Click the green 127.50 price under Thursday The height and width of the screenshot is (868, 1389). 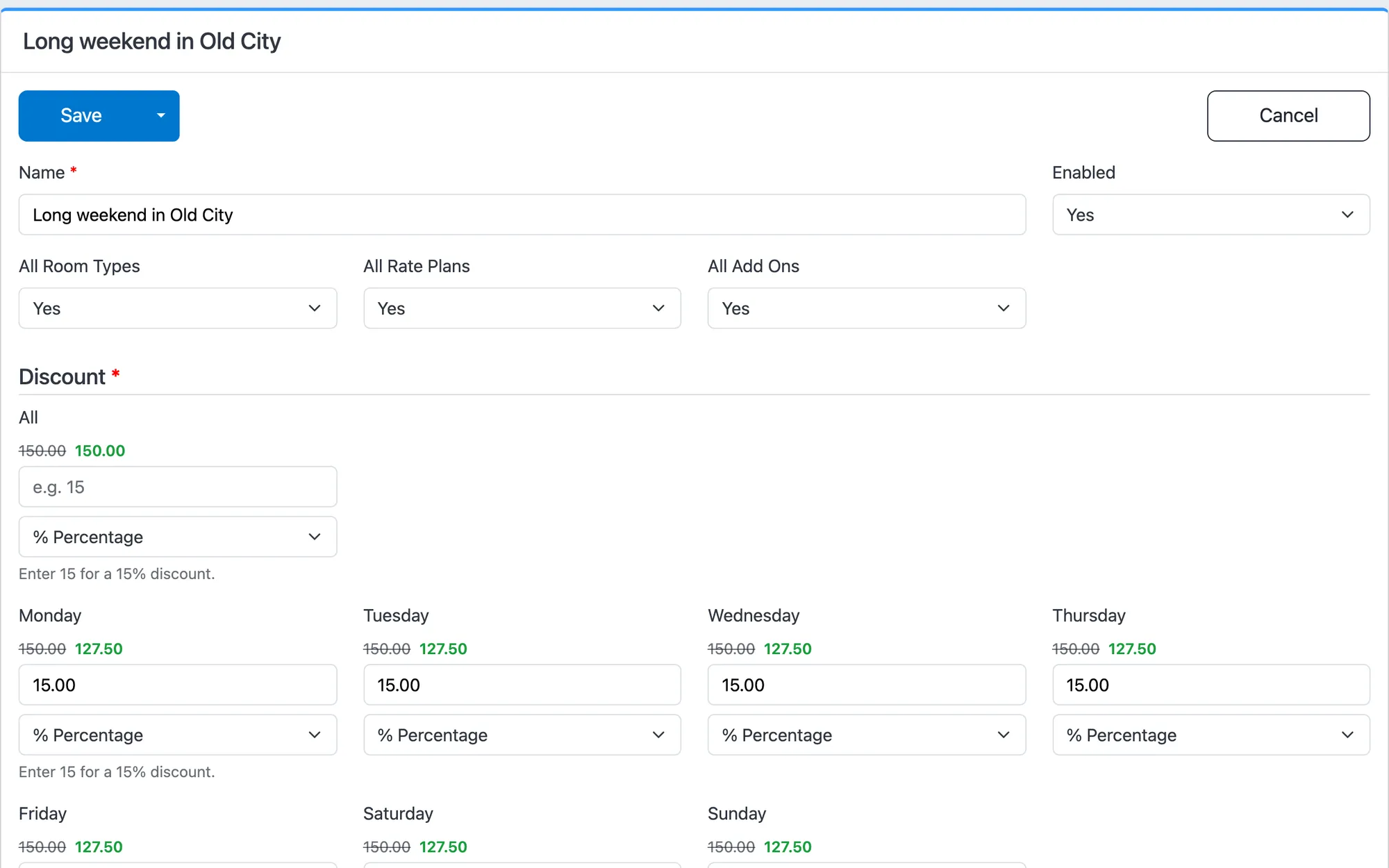tap(1132, 649)
